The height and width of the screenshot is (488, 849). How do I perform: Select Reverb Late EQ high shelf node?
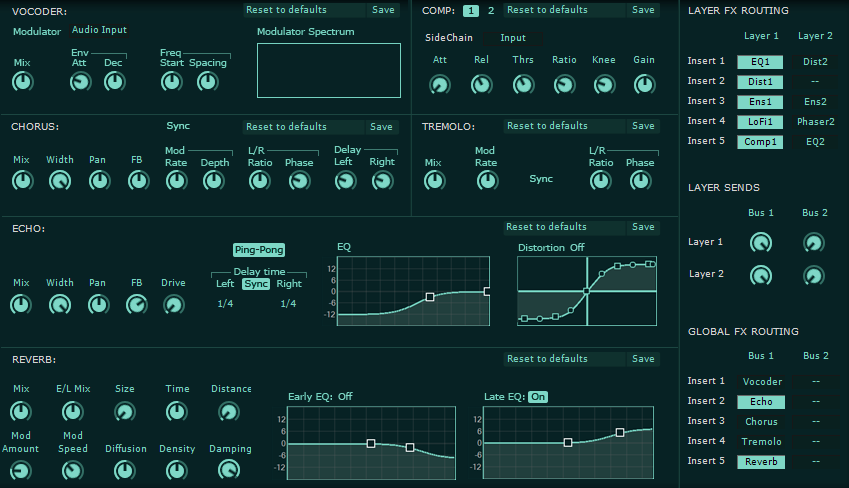click(620, 432)
